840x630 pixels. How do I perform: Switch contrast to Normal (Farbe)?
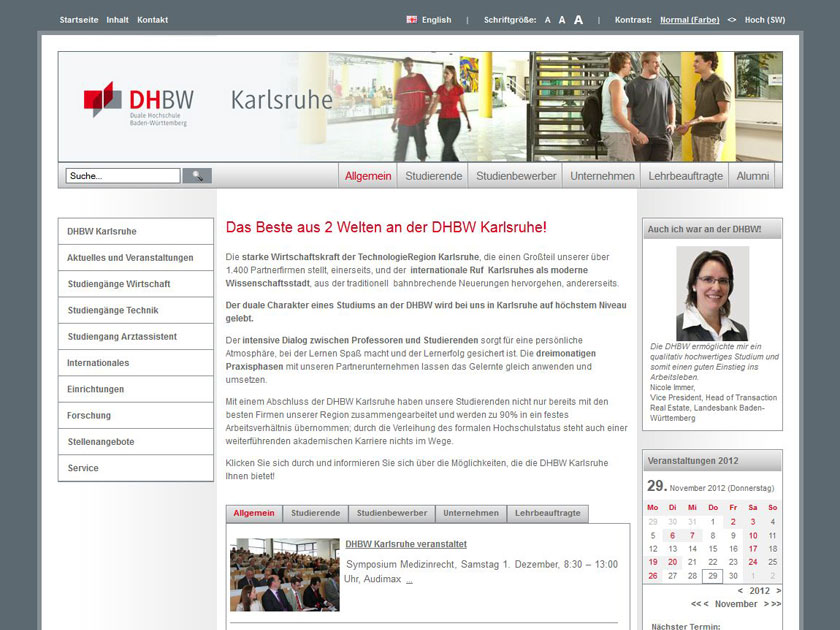point(689,20)
